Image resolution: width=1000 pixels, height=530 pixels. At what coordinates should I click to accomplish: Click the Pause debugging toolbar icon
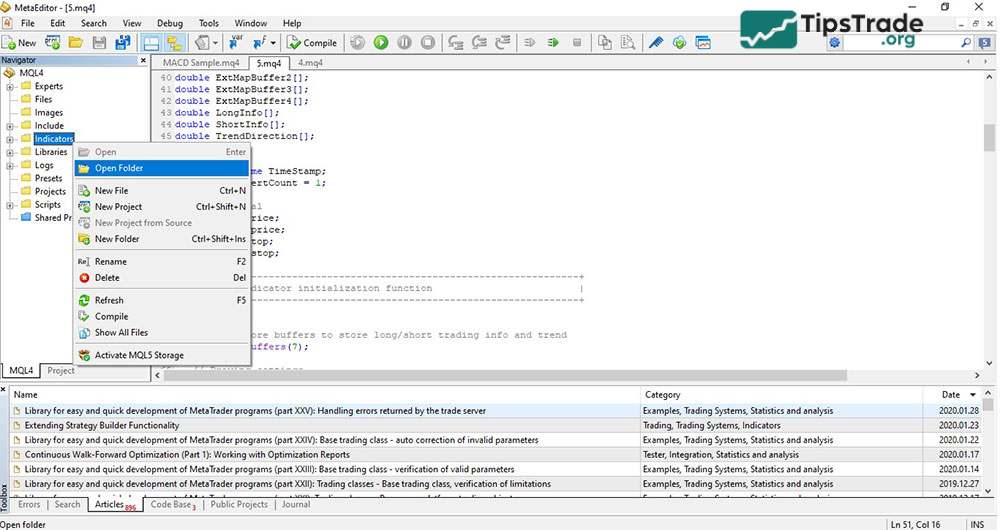click(404, 43)
